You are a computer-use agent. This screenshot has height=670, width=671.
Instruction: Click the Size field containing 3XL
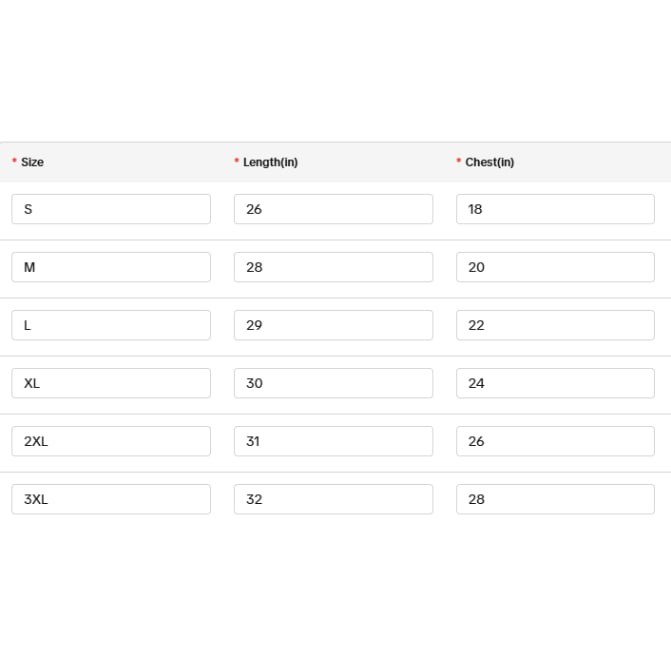tap(111, 499)
